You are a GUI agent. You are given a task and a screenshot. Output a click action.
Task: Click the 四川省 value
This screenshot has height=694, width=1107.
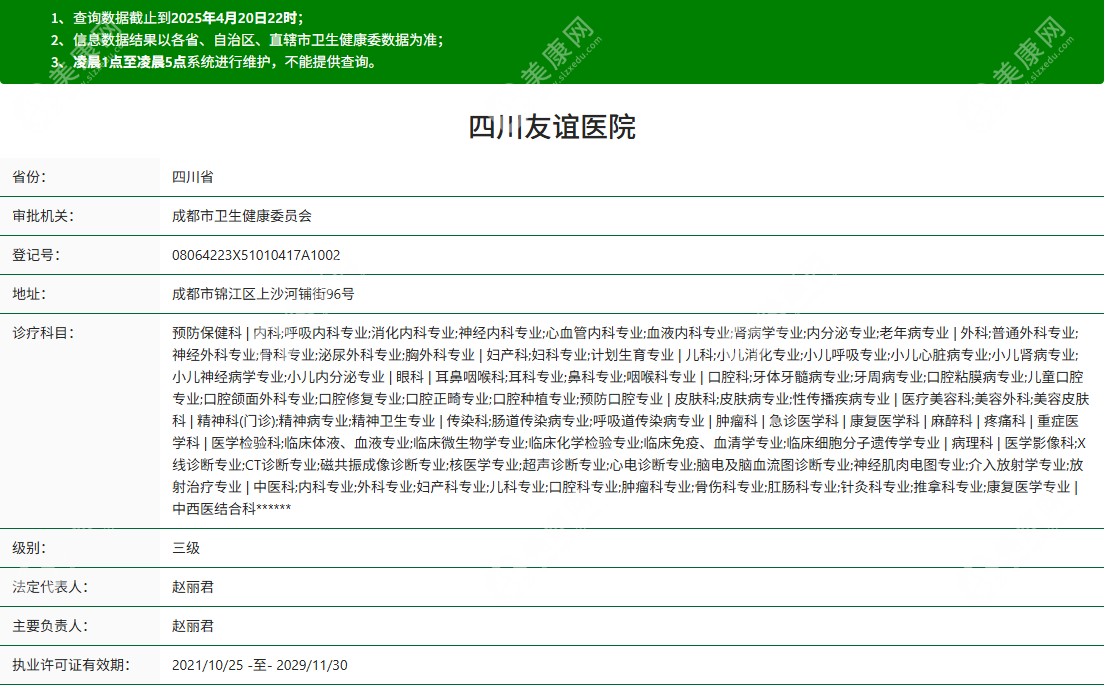pos(193,177)
